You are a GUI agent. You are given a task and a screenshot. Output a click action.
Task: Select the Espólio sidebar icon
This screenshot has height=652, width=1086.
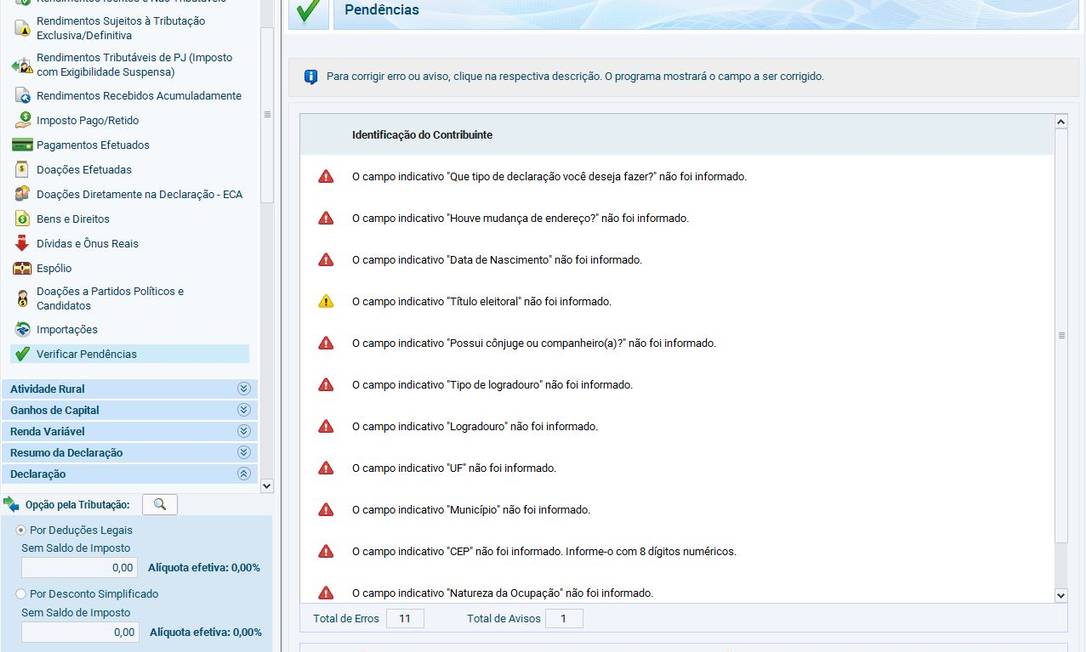tap(24, 268)
